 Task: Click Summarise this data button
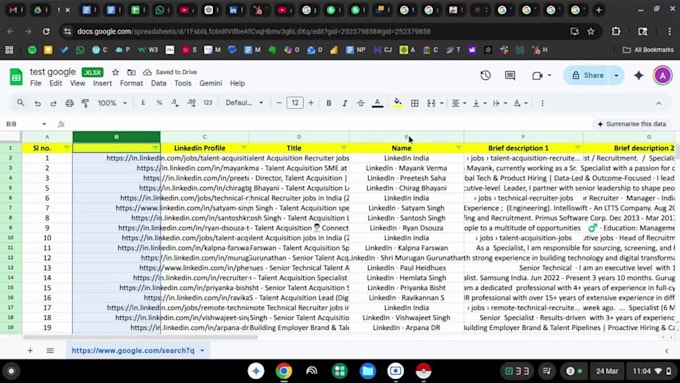pos(631,124)
